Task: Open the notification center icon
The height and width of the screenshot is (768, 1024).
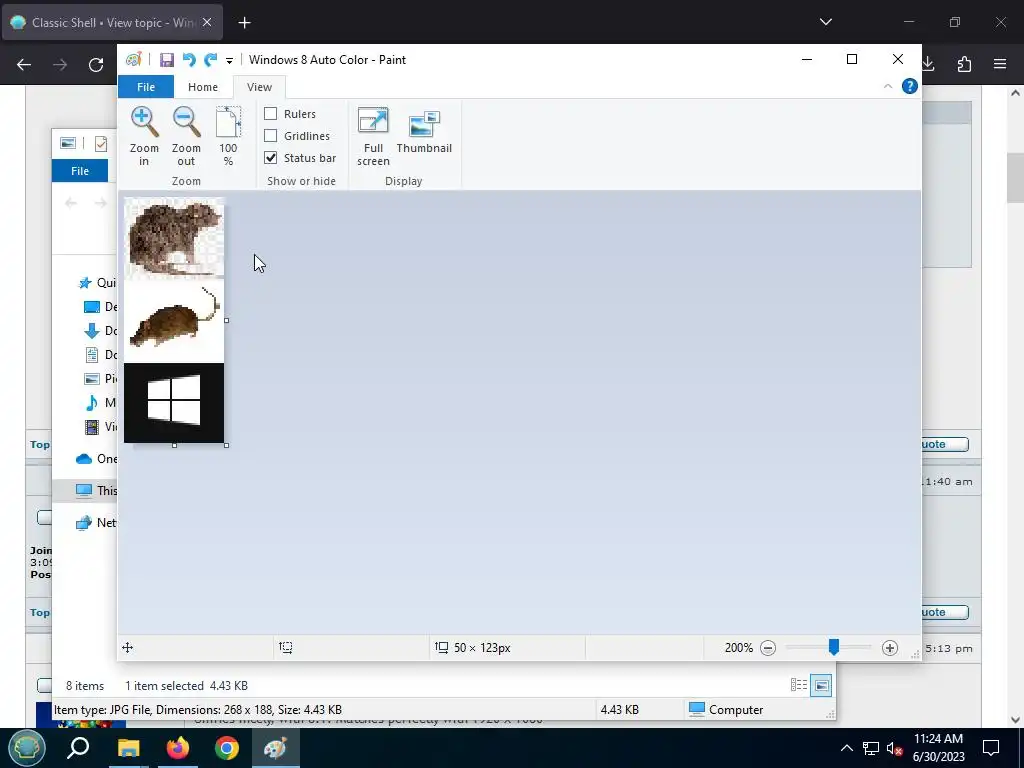Action: (x=991, y=748)
